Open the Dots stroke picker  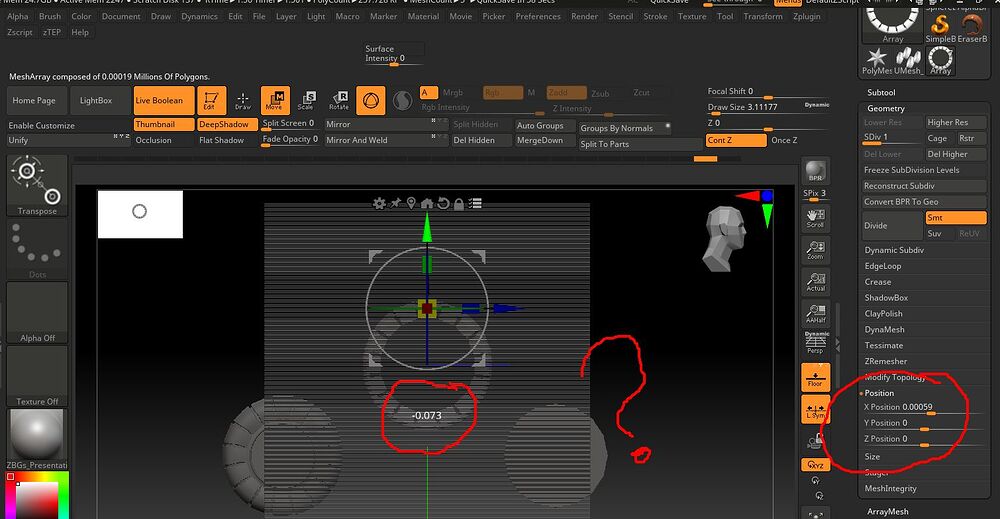click(37, 249)
